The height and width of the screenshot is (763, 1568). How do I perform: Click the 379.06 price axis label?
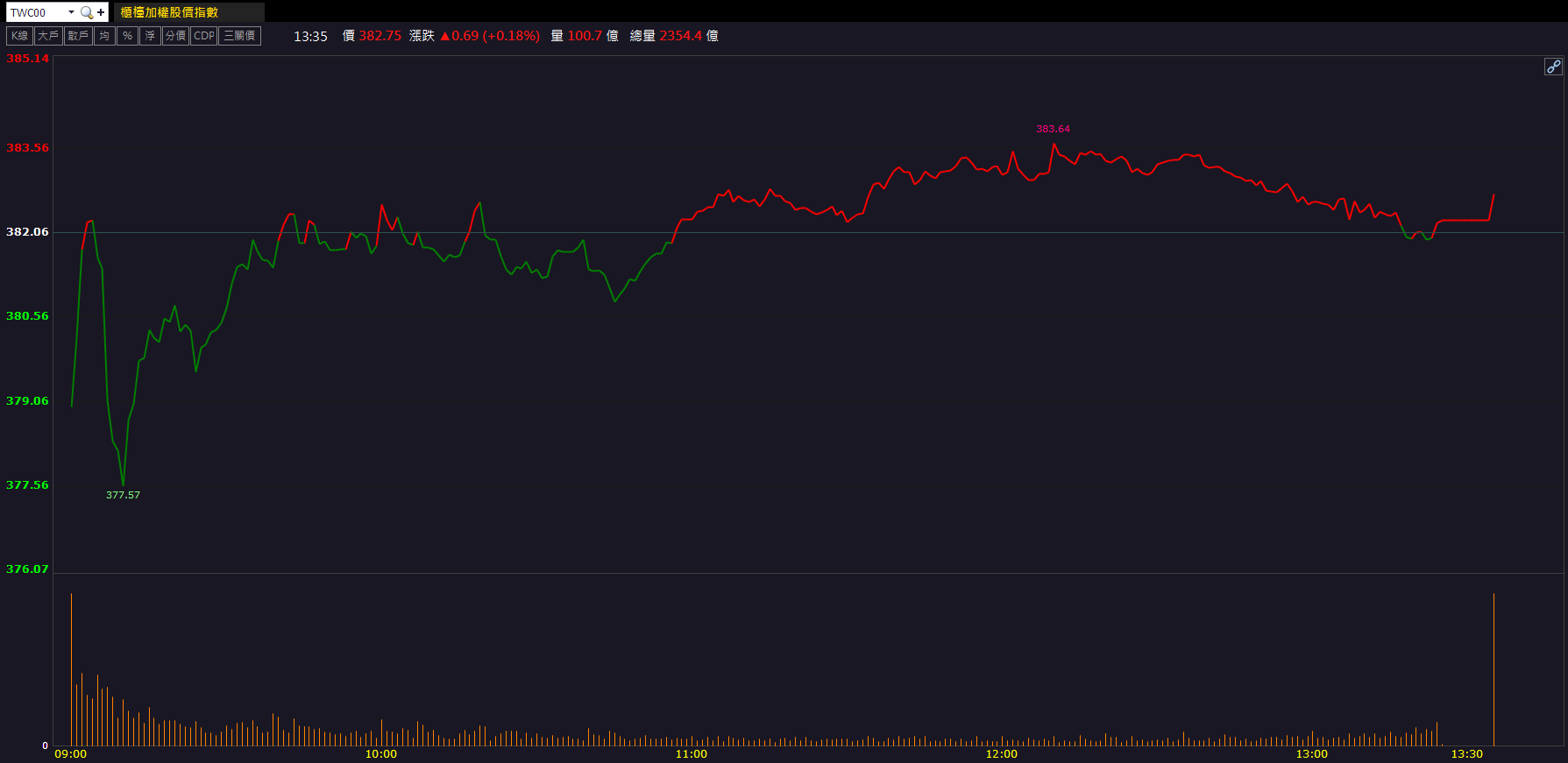pos(27,401)
